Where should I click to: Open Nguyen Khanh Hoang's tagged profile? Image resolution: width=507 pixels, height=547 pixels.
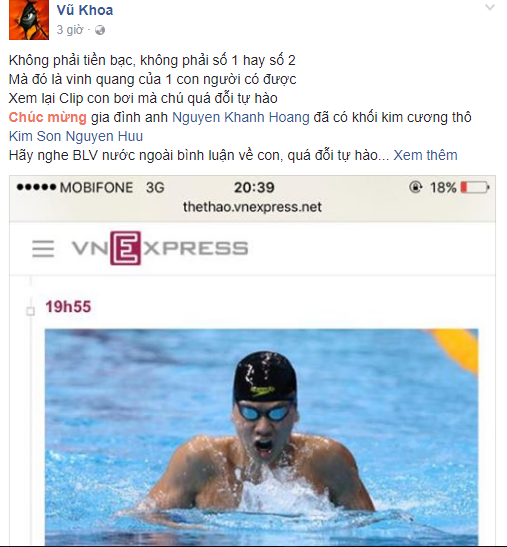pyautogui.click(x=241, y=117)
